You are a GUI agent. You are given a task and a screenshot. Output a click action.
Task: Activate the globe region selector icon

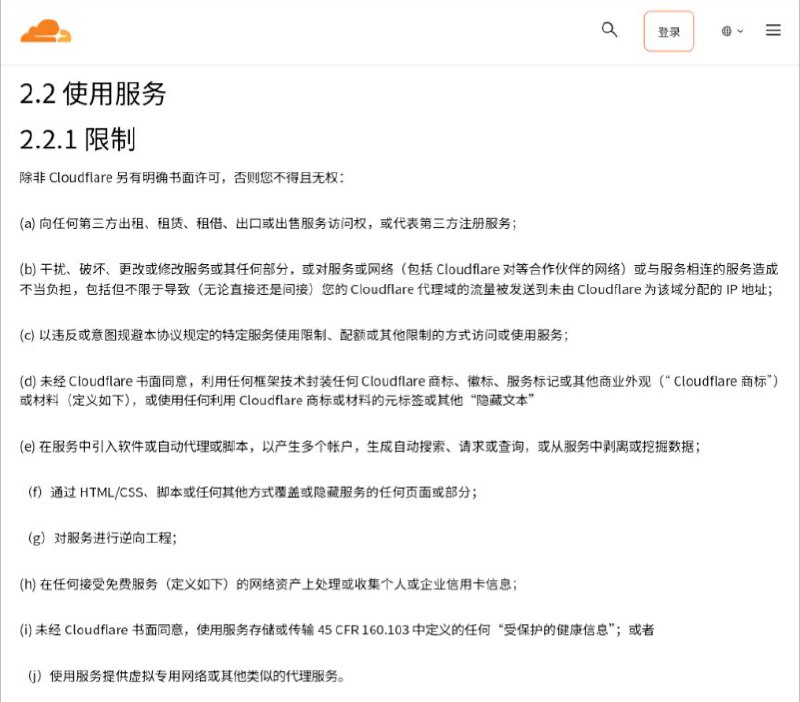pyautogui.click(x=727, y=30)
